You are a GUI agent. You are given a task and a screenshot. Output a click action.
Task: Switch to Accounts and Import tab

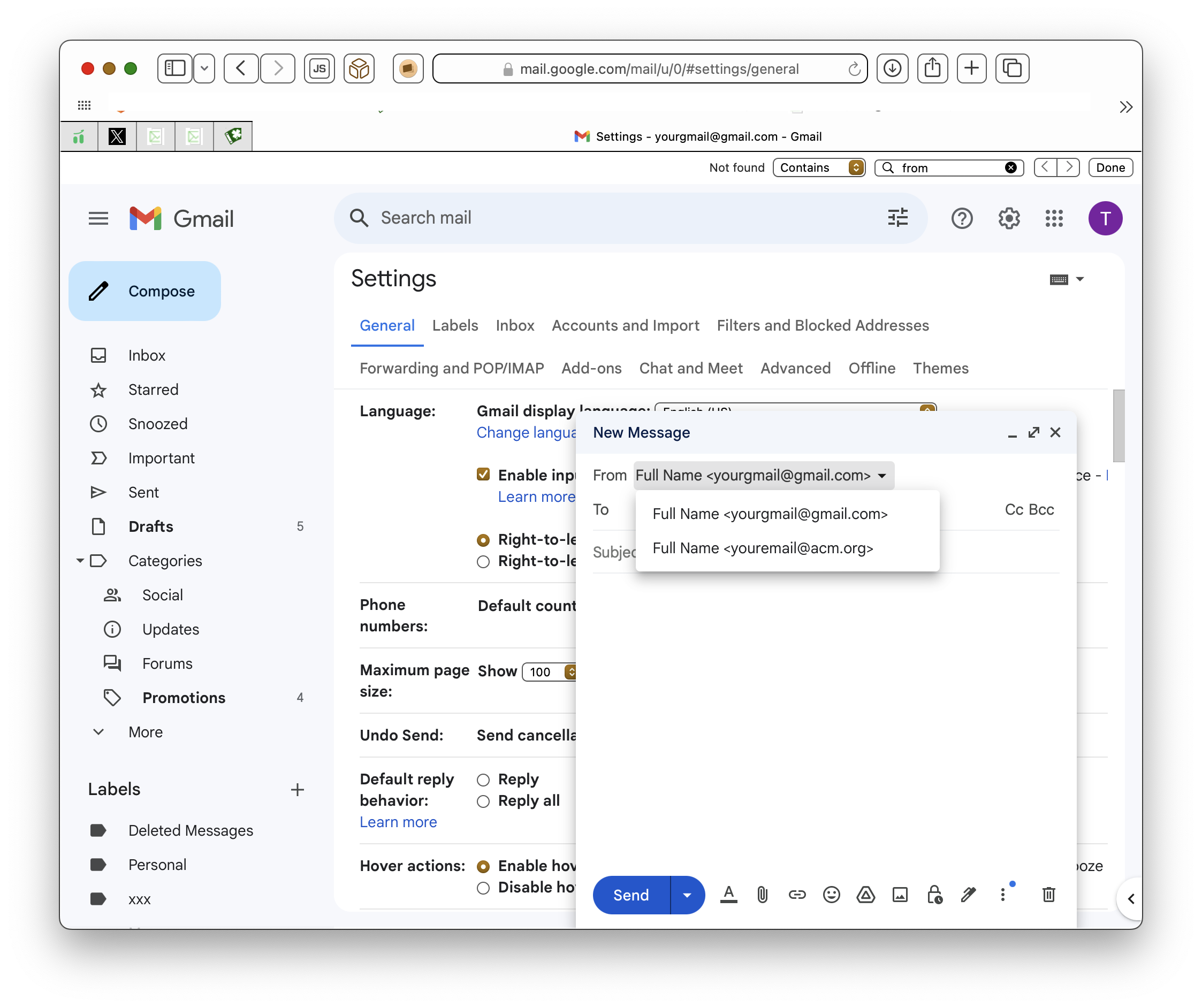[x=625, y=325]
